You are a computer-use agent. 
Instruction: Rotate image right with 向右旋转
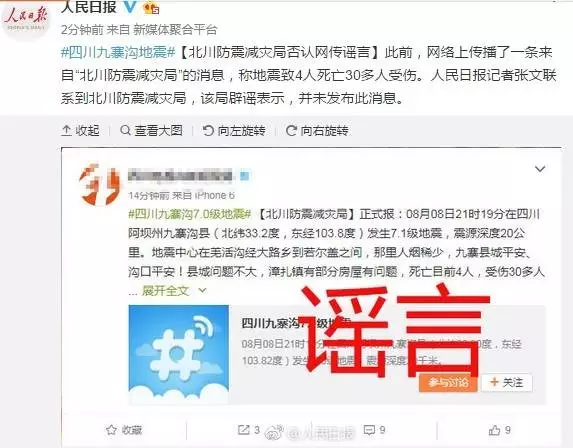[x=317, y=130]
